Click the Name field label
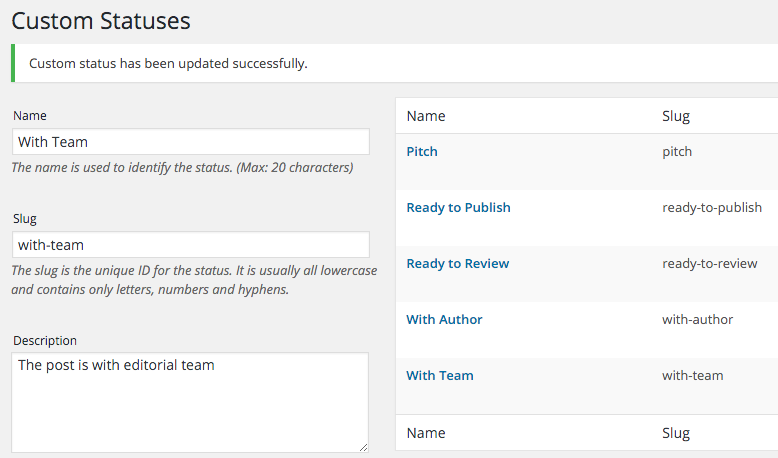Viewport: 778px width, 458px height. 30,116
